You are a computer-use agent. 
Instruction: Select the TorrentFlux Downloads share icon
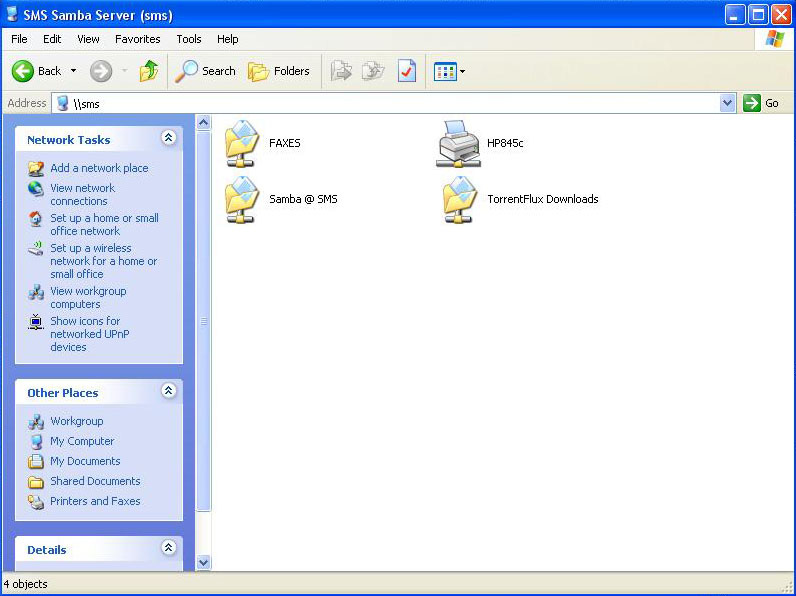[459, 200]
